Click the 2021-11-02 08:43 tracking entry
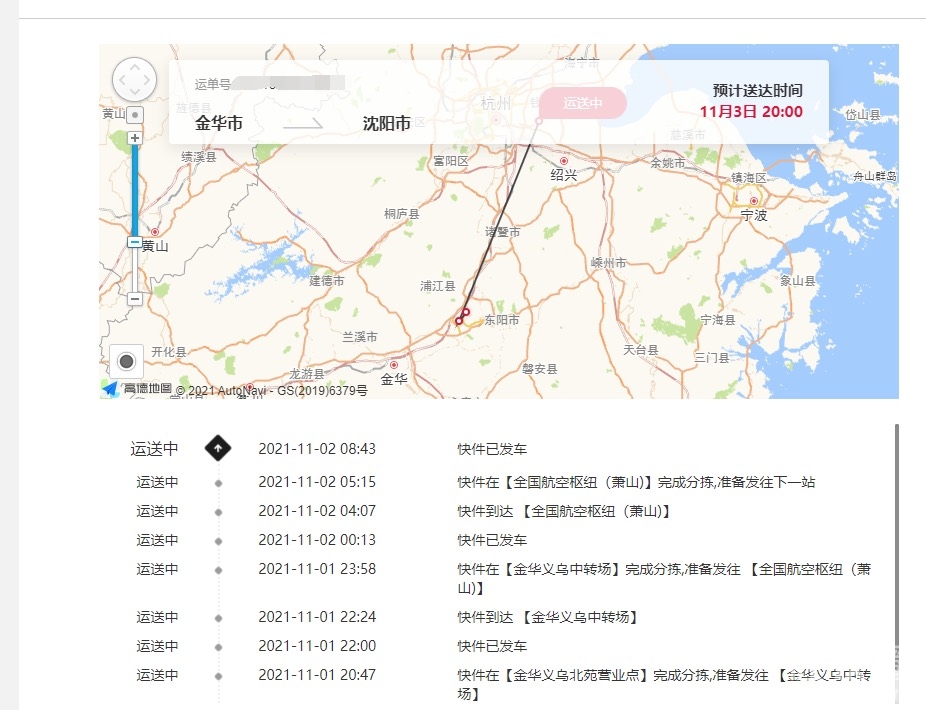Image resolution: width=926 pixels, height=710 pixels. point(317,449)
